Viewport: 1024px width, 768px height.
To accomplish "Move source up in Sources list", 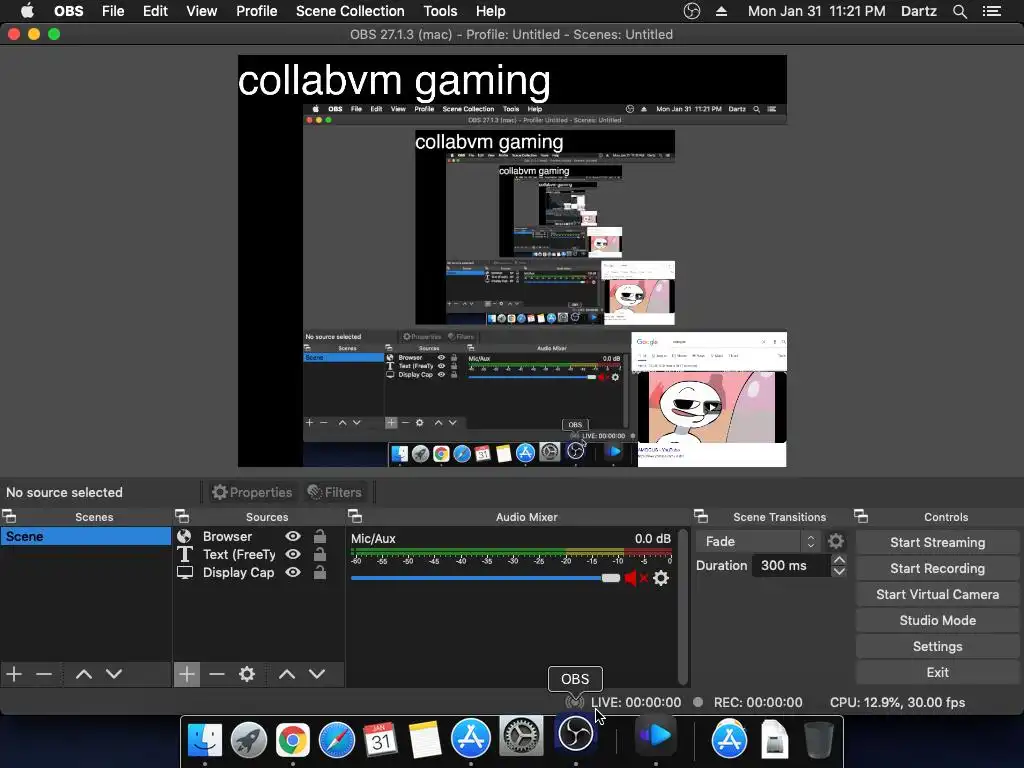I will tap(287, 674).
